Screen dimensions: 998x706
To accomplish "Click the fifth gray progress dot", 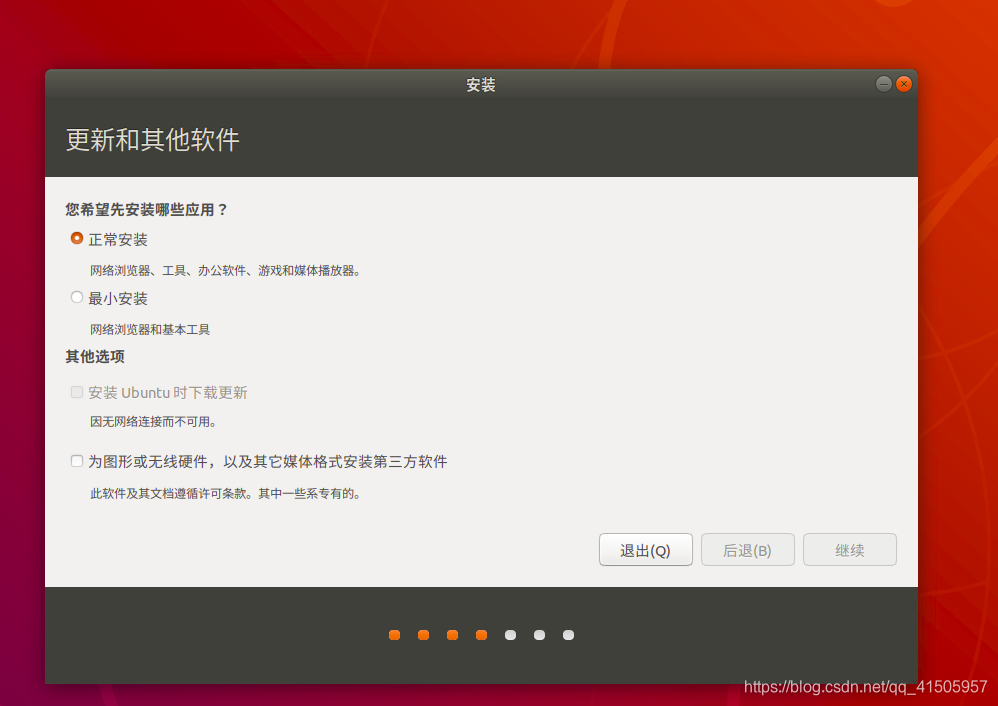I will pyautogui.click(x=510, y=634).
